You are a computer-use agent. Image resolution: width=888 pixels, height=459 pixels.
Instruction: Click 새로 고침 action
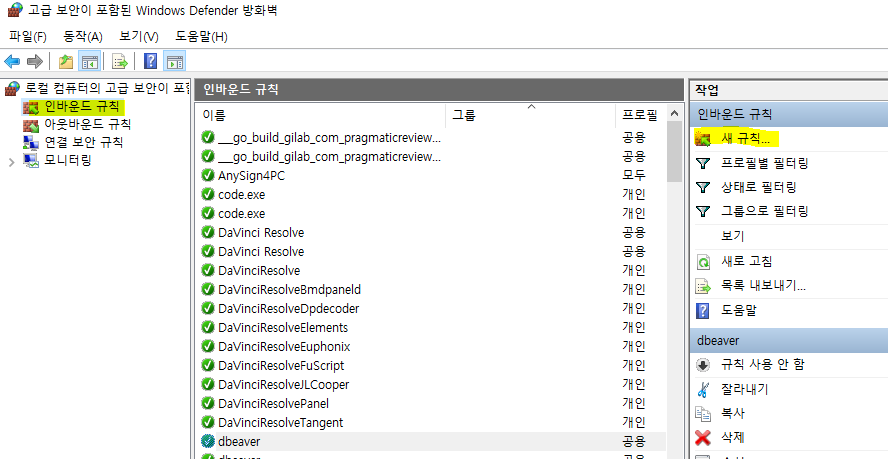(746, 261)
